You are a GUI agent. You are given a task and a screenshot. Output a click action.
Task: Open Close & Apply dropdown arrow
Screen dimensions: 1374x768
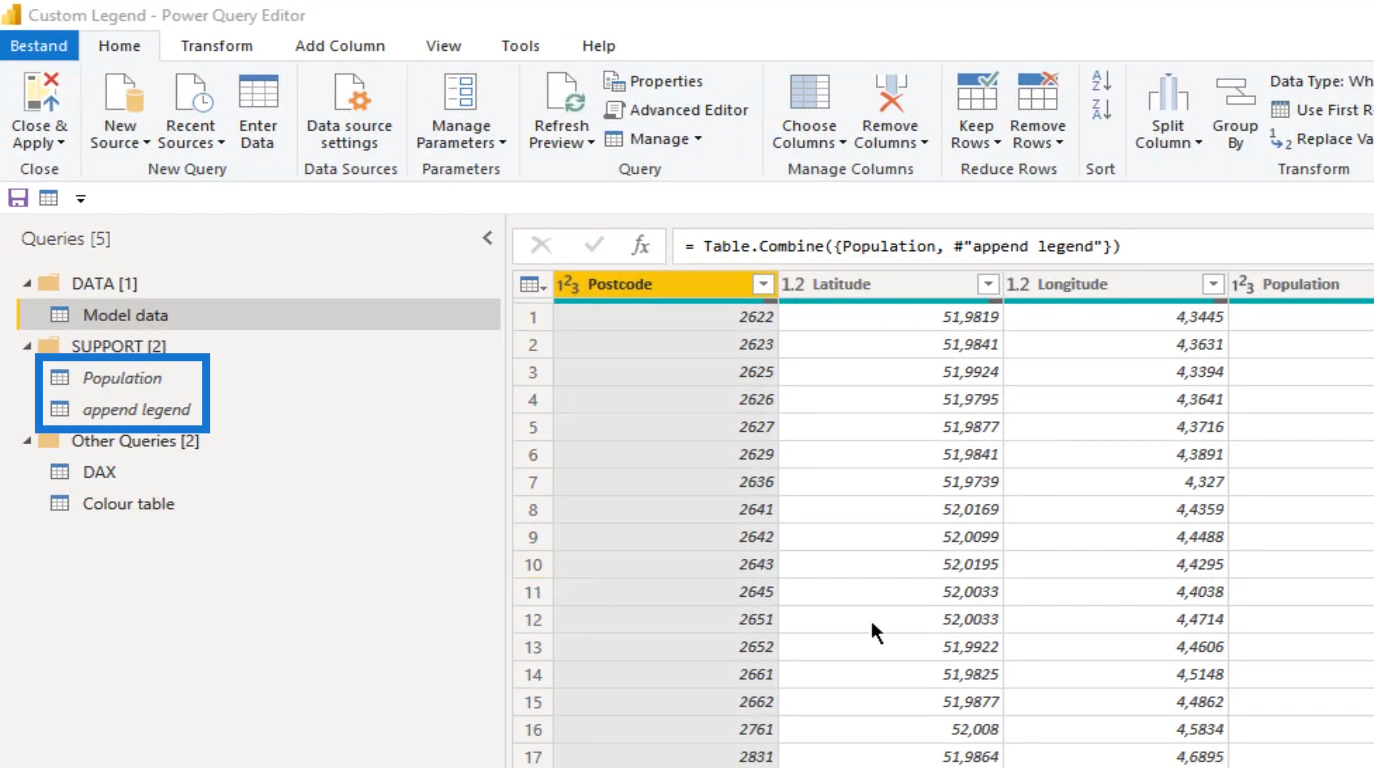[61, 143]
